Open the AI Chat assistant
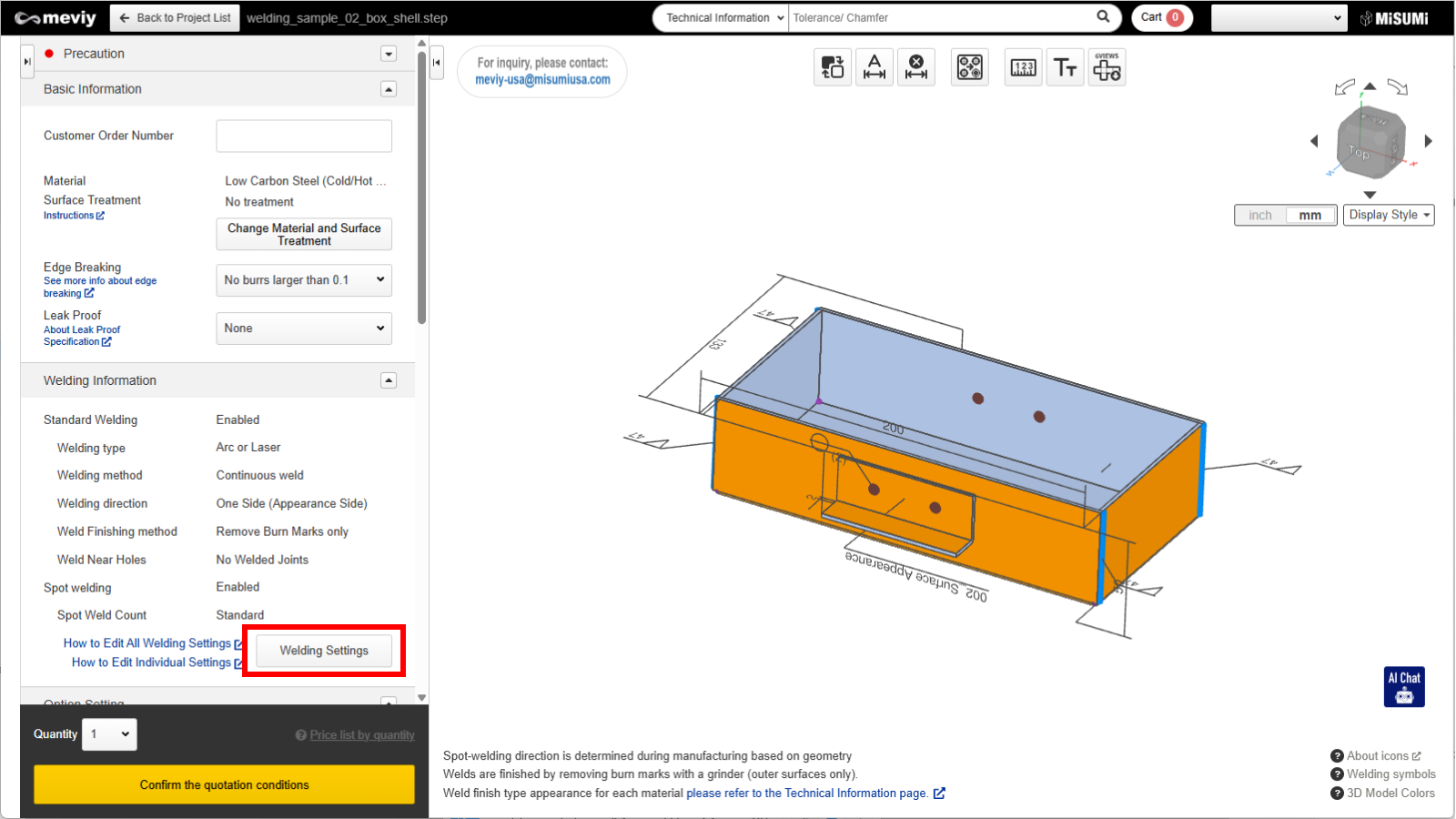The width and height of the screenshot is (1456, 819). (x=1404, y=687)
